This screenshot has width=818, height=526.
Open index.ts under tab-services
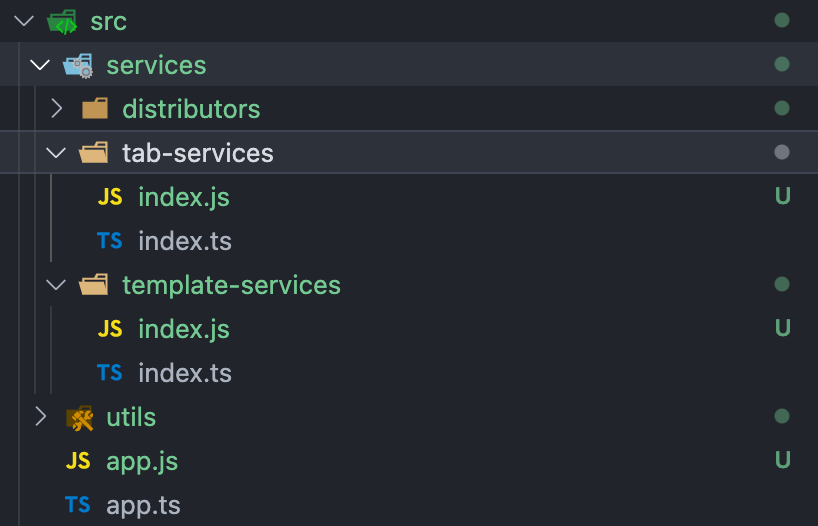(x=185, y=241)
